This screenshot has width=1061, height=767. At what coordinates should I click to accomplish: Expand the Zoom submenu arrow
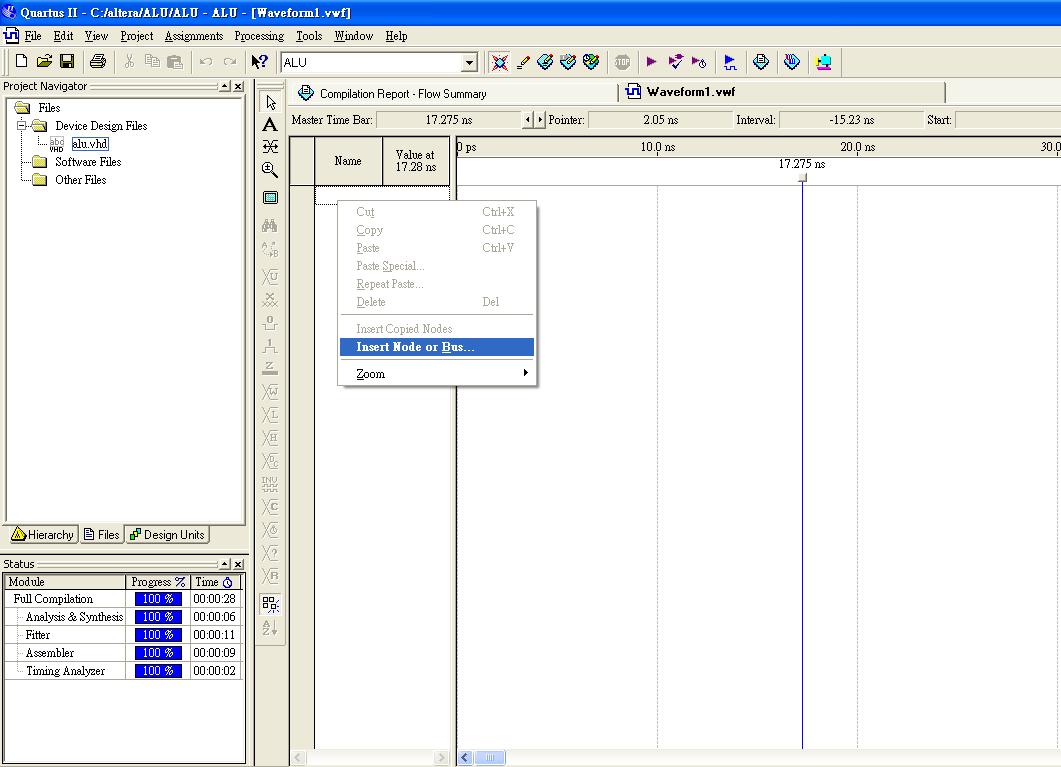(526, 374)
